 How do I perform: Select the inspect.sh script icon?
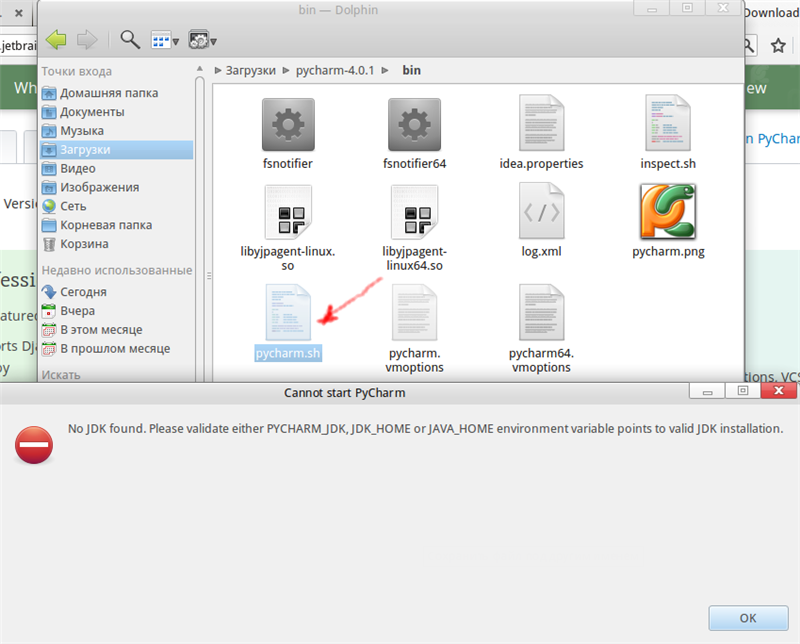(x=668, y=123)
